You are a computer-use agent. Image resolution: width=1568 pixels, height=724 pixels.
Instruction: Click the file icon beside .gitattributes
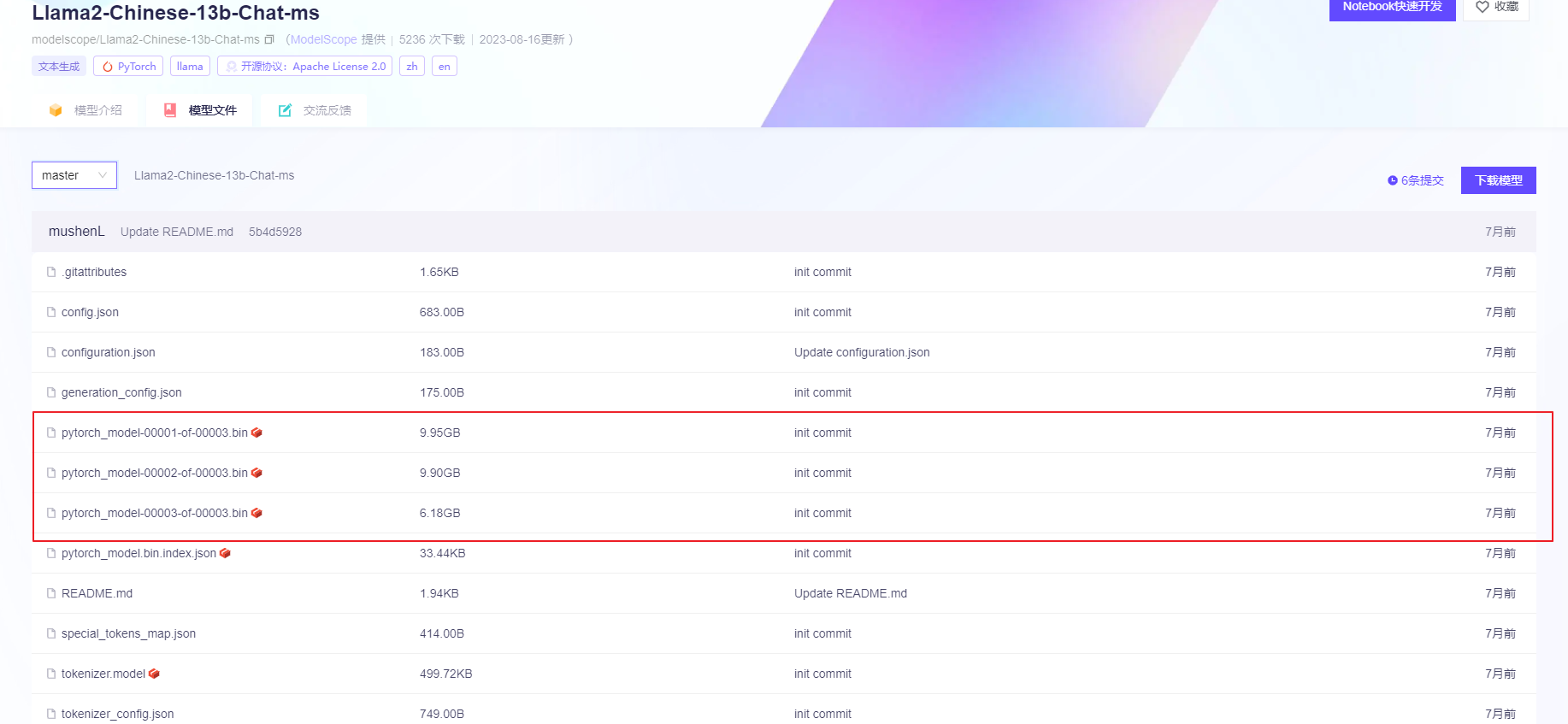click(51, 272)
